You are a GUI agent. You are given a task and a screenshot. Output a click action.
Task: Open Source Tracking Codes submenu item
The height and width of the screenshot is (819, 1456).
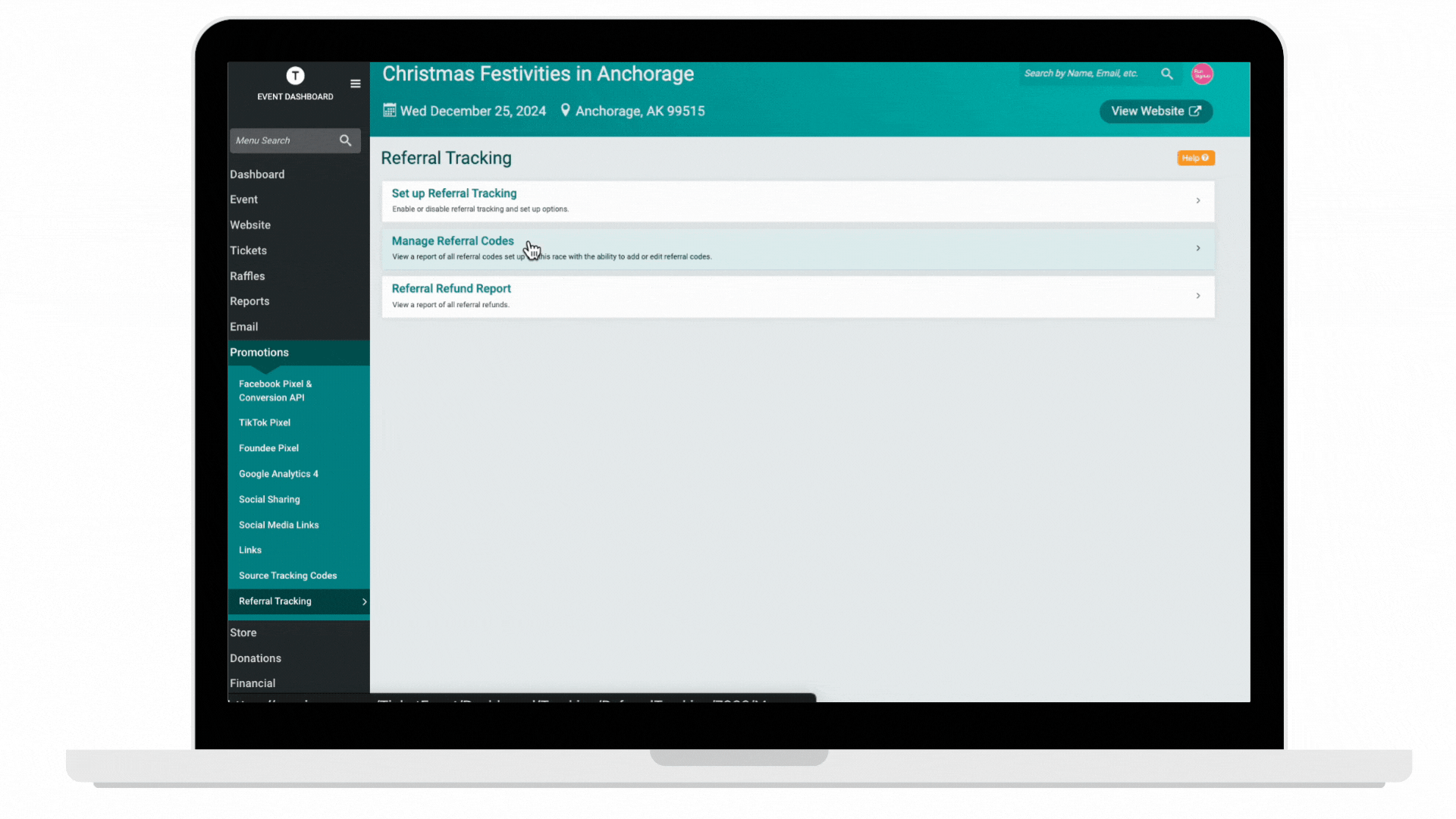pyautogui.click(x=287, y=576)
